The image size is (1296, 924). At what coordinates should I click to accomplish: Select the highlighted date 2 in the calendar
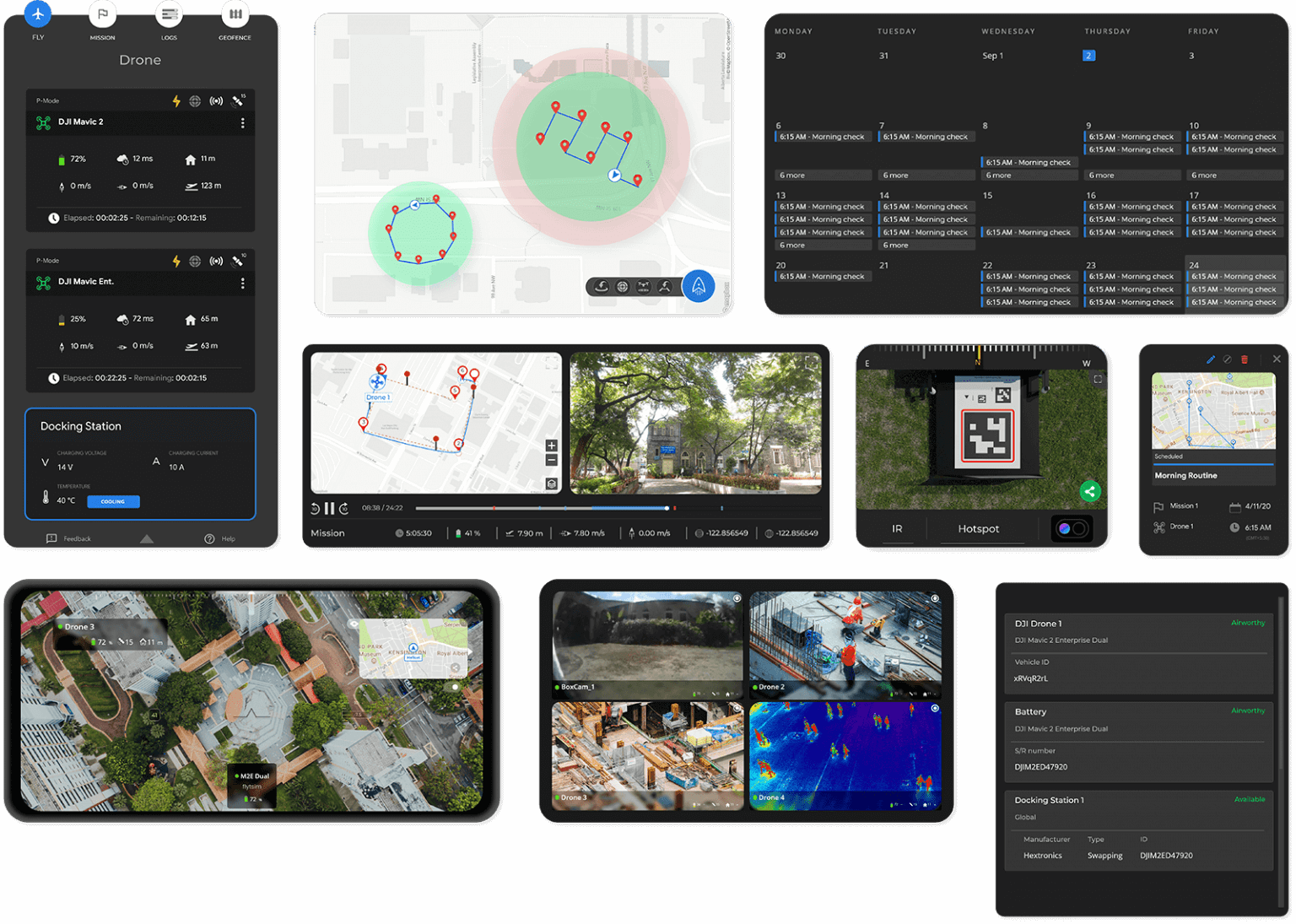coord(1088,56)
